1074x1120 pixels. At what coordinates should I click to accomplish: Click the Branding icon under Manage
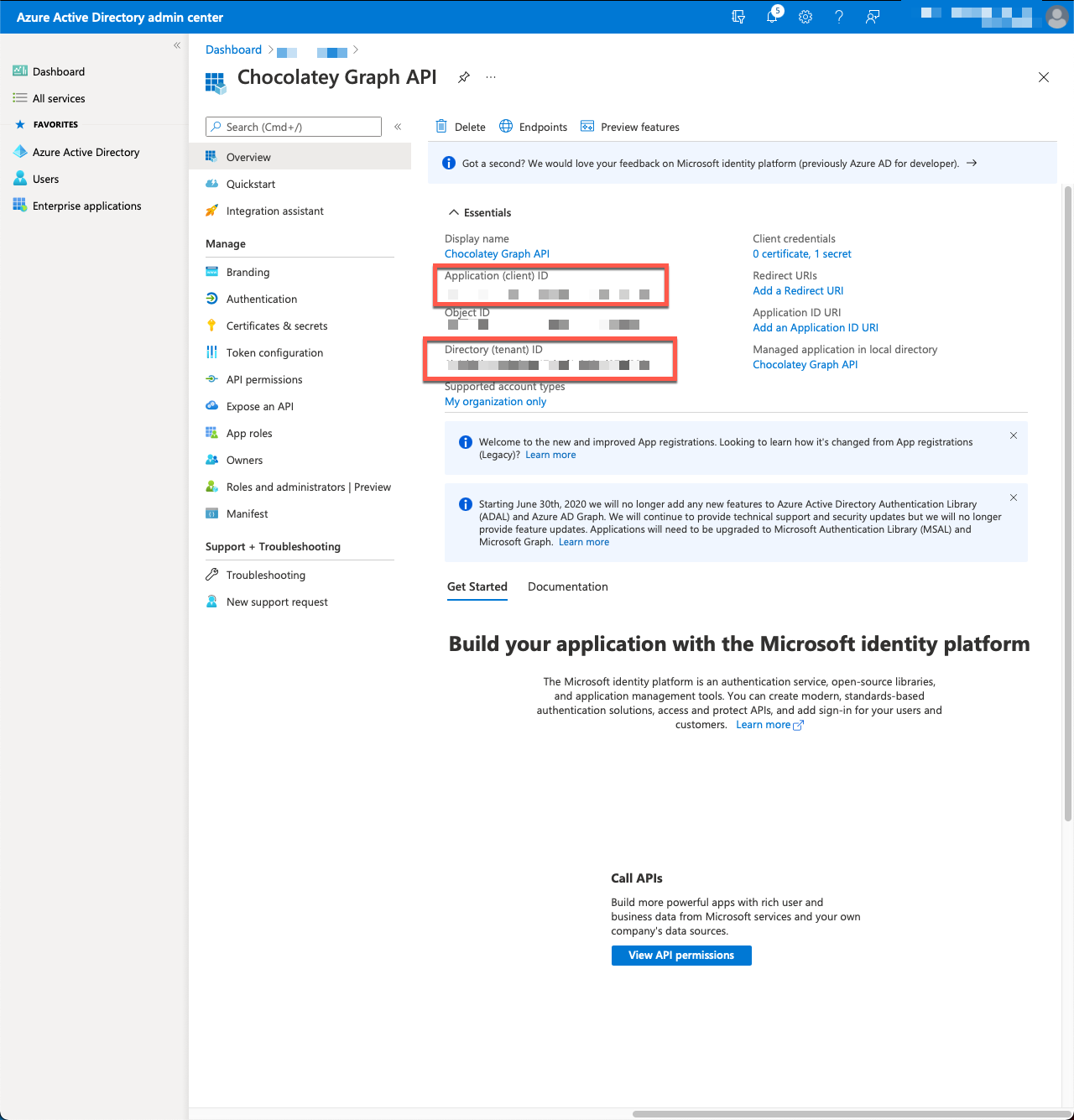click(211, 272)
